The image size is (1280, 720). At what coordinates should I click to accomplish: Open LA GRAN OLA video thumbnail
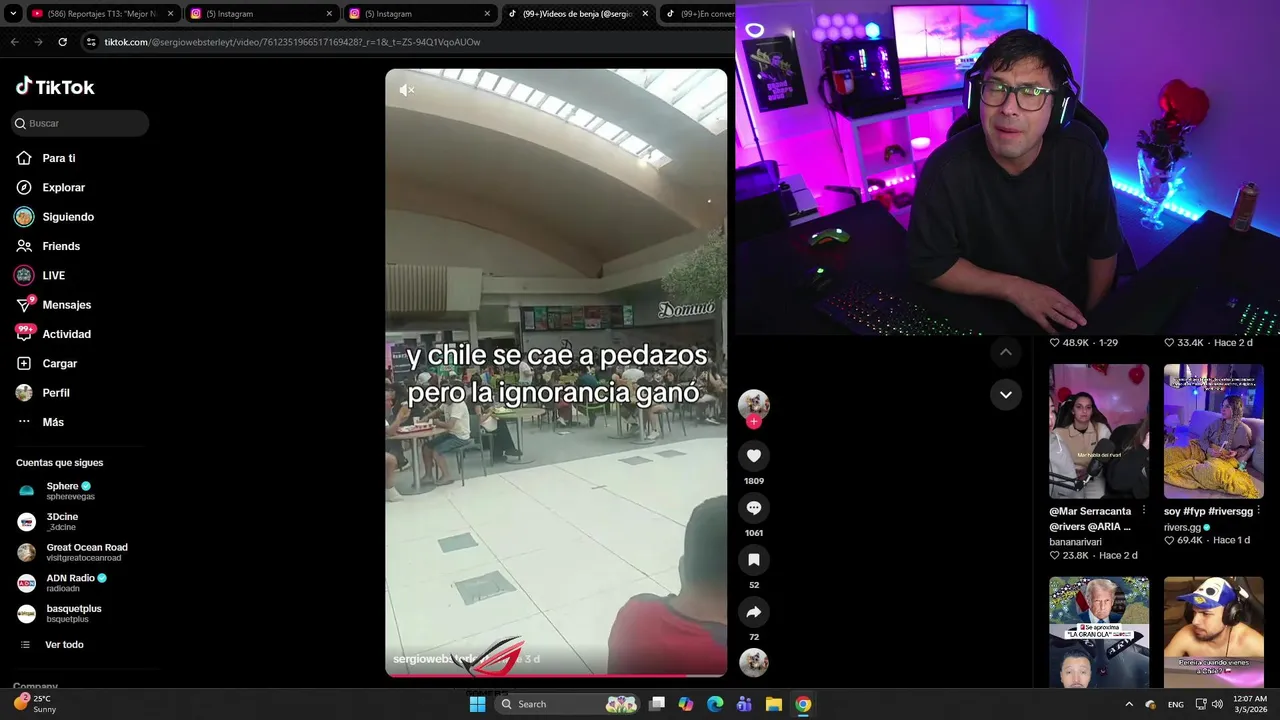click(x=1099, y=632)
